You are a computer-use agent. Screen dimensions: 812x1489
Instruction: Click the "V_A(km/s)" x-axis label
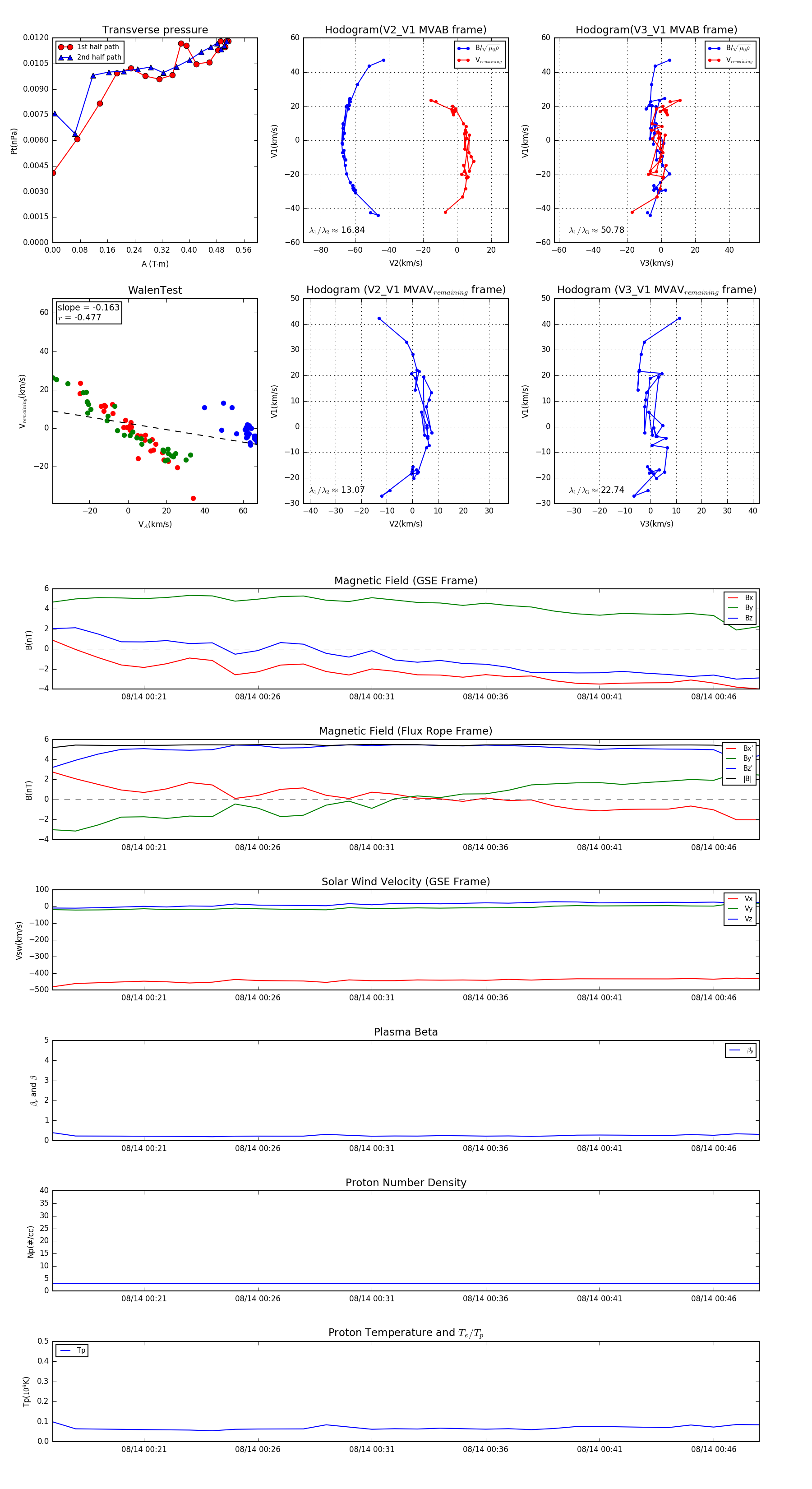click(155, 524)
